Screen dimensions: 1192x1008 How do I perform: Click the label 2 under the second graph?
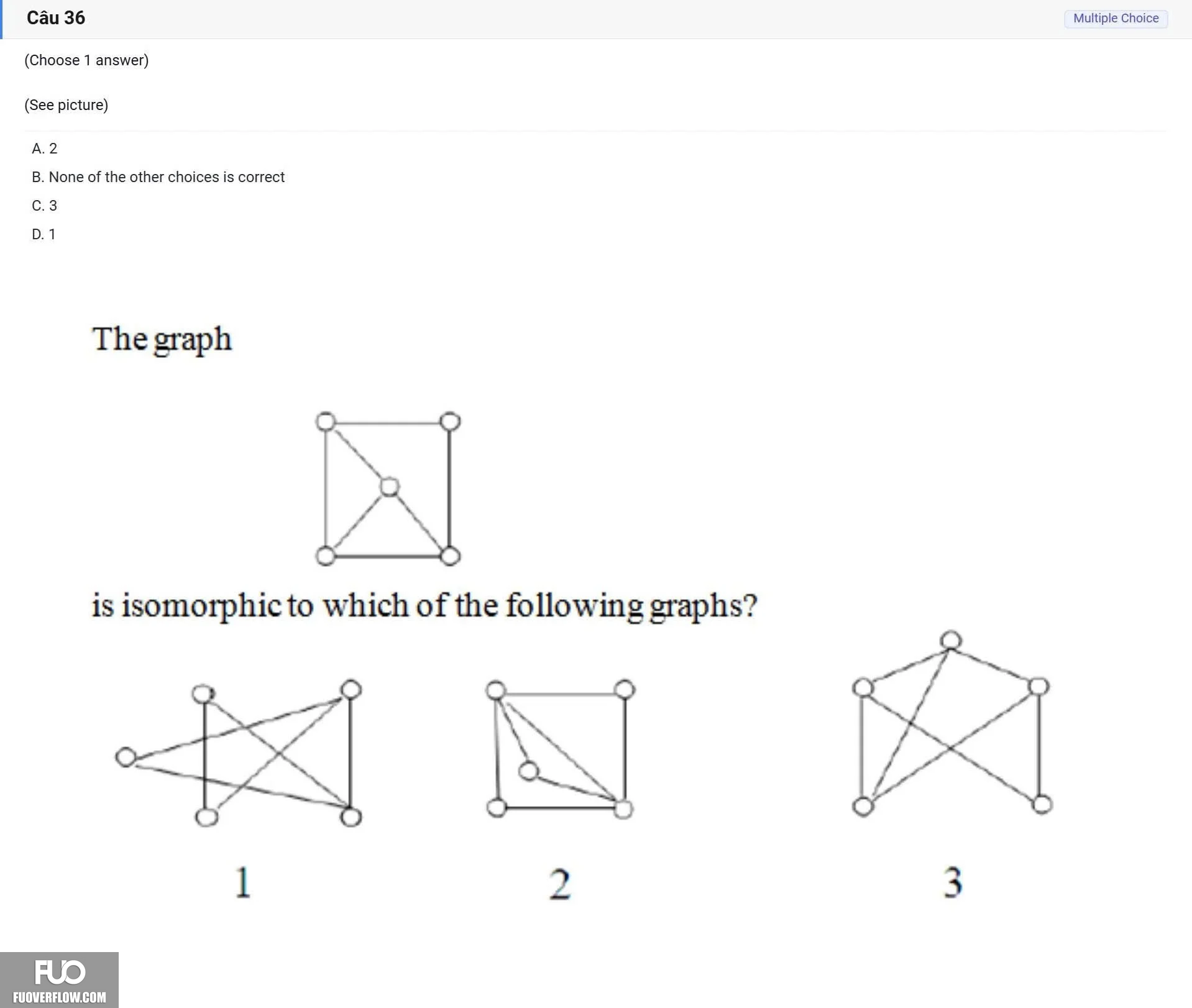pos(560,884)
